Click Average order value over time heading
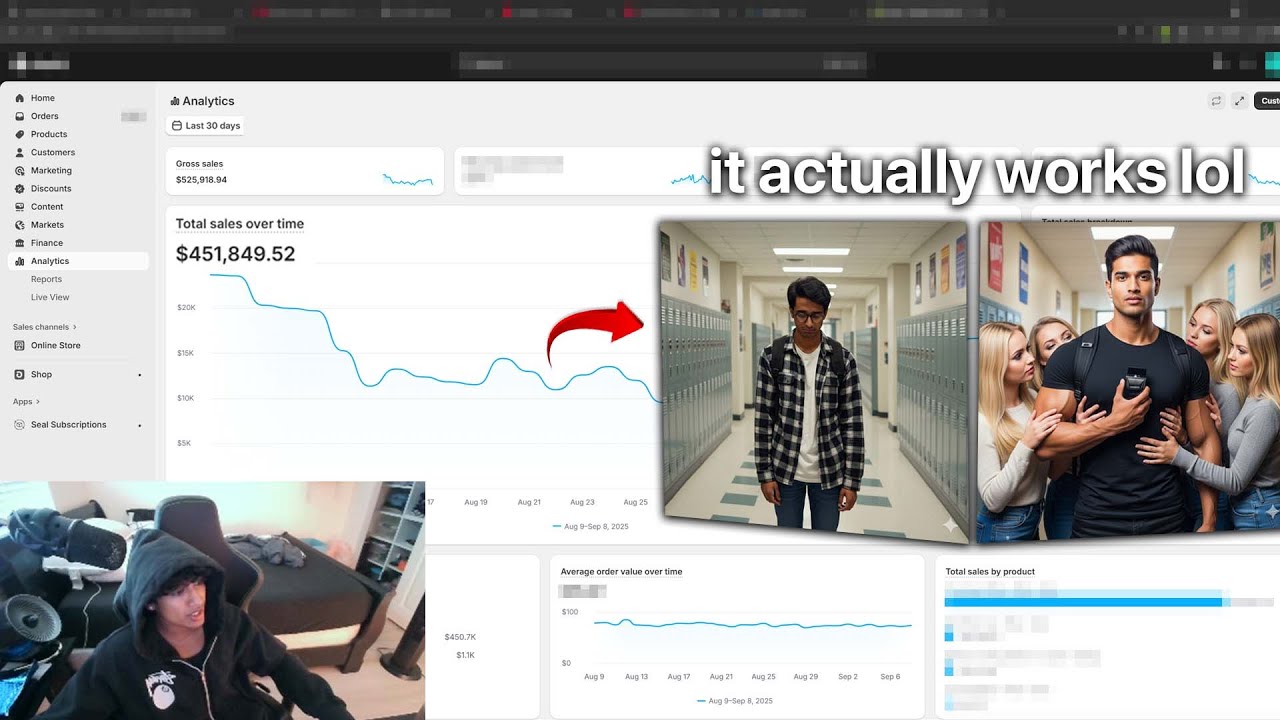The image size is (1280, 720). click(621, 572)
